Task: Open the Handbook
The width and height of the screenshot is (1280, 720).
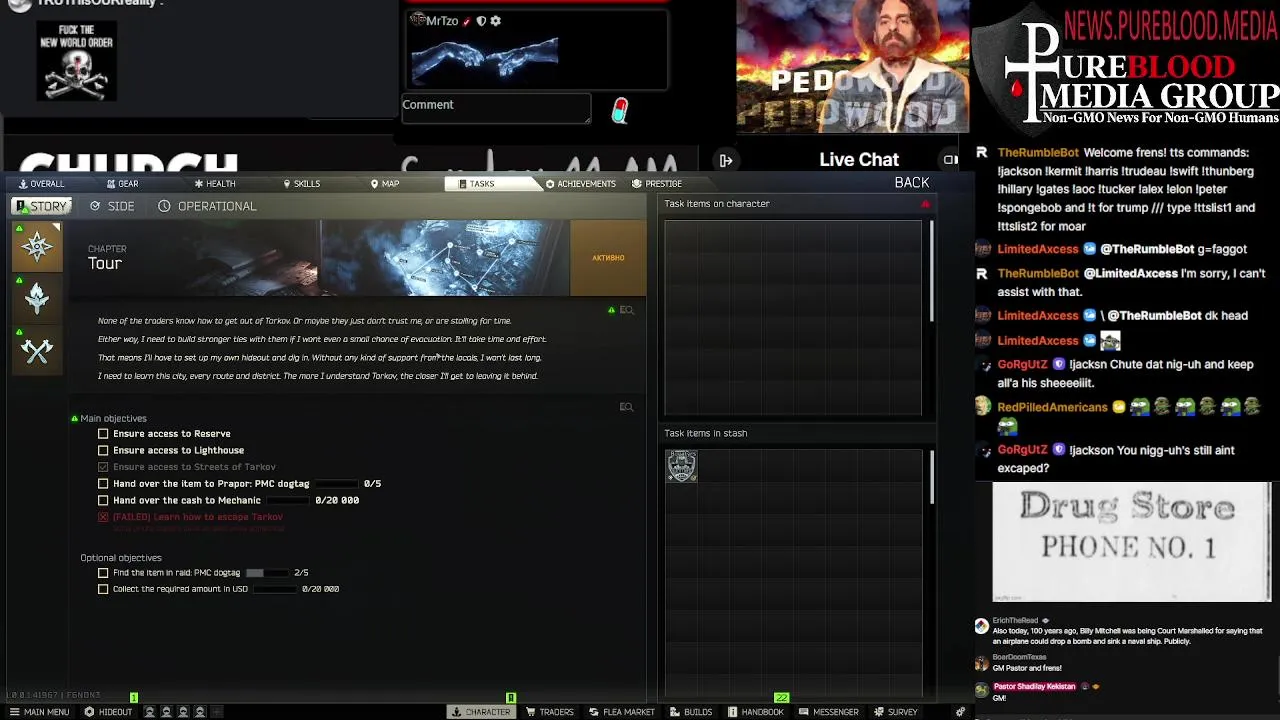Action: pyautogui.click(x=755, y=712)
